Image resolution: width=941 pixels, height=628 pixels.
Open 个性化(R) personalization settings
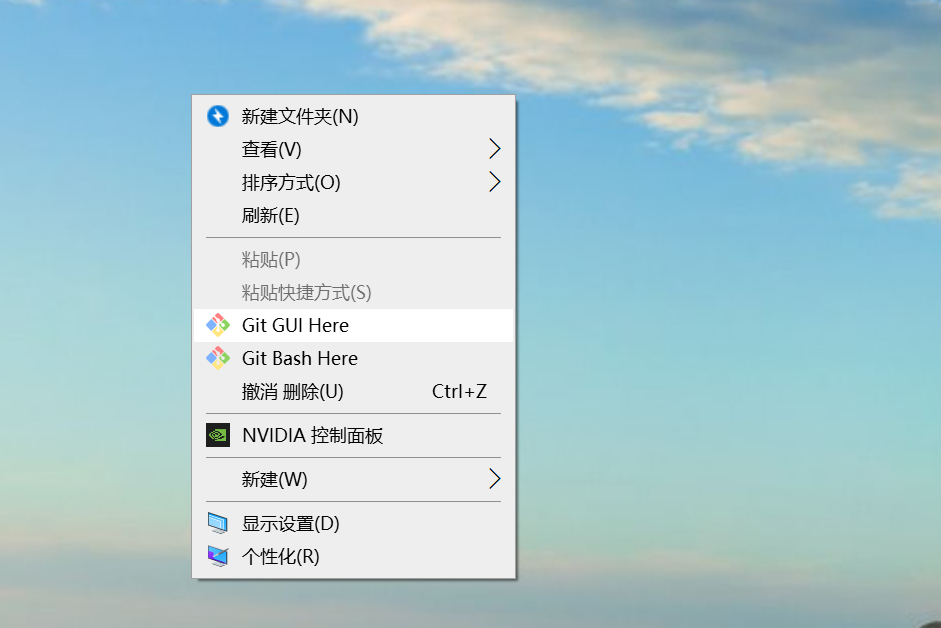click(x=353, y=557)
